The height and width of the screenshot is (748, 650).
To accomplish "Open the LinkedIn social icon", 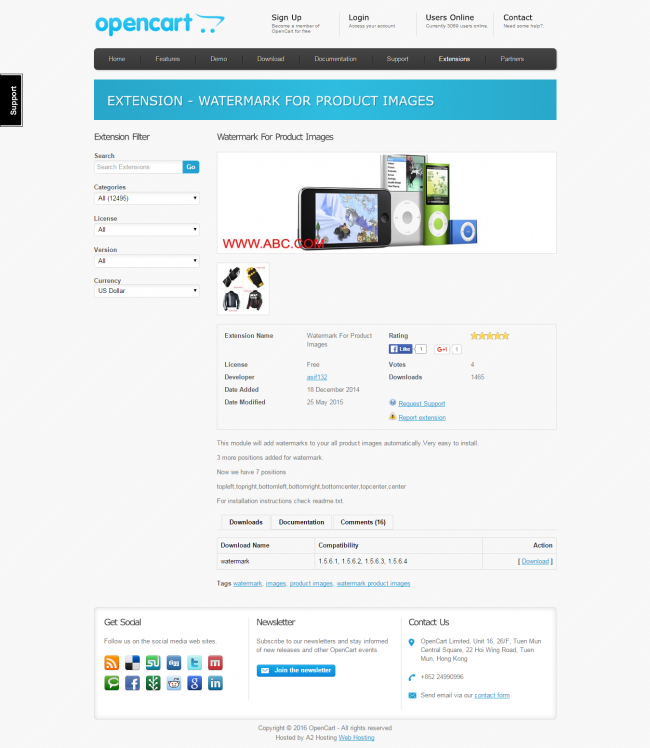I will [215, 683].
